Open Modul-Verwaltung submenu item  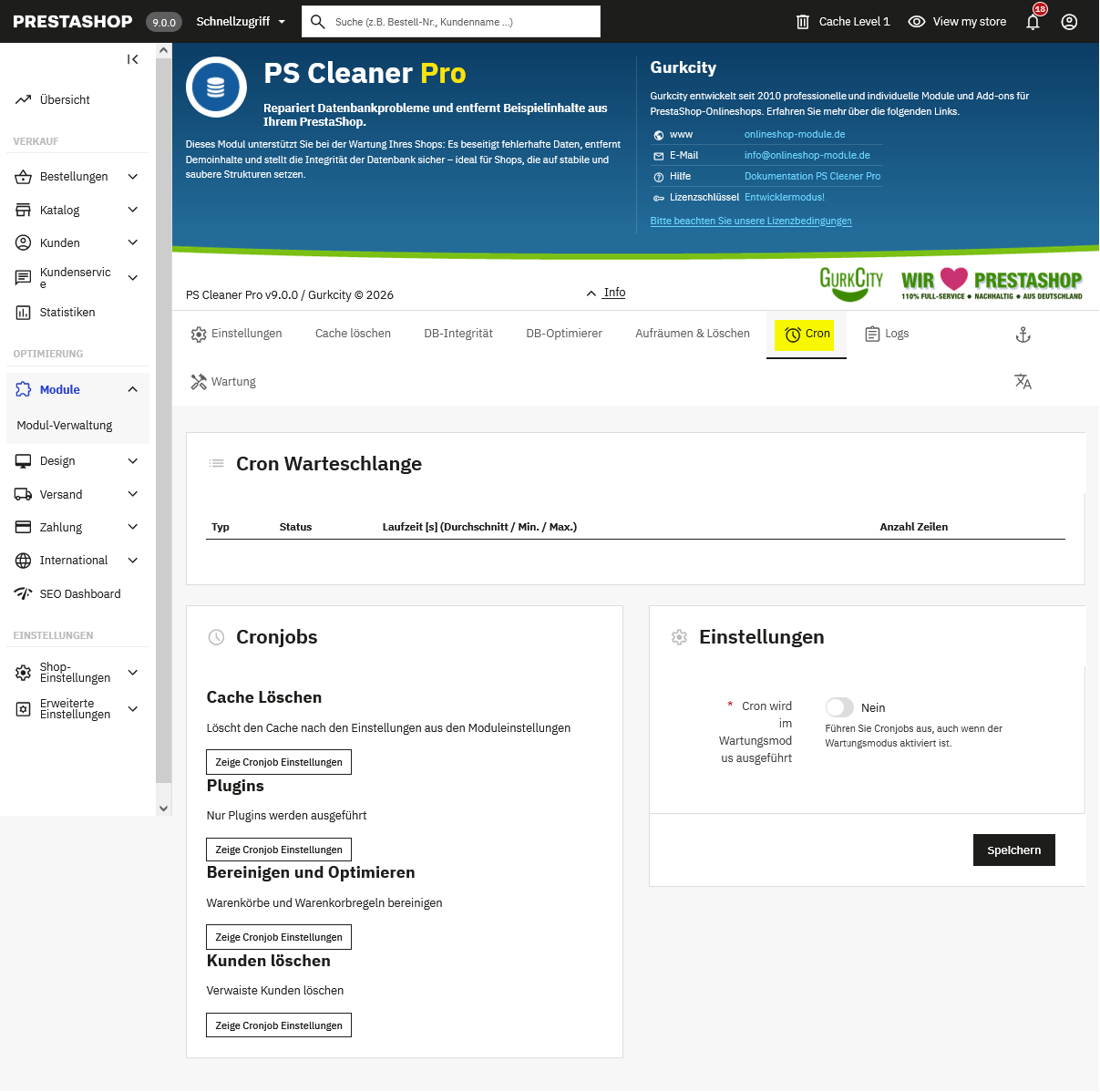[x=65, y=426]
